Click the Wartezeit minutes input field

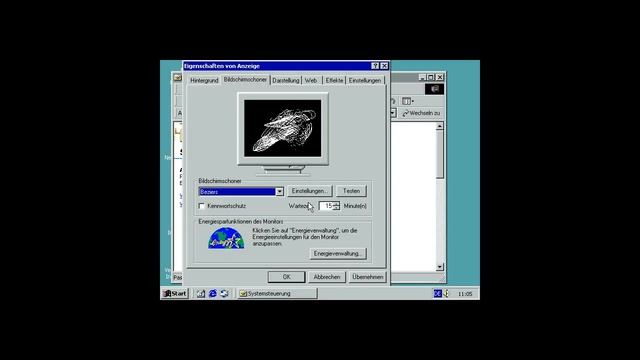click(326, 206)
